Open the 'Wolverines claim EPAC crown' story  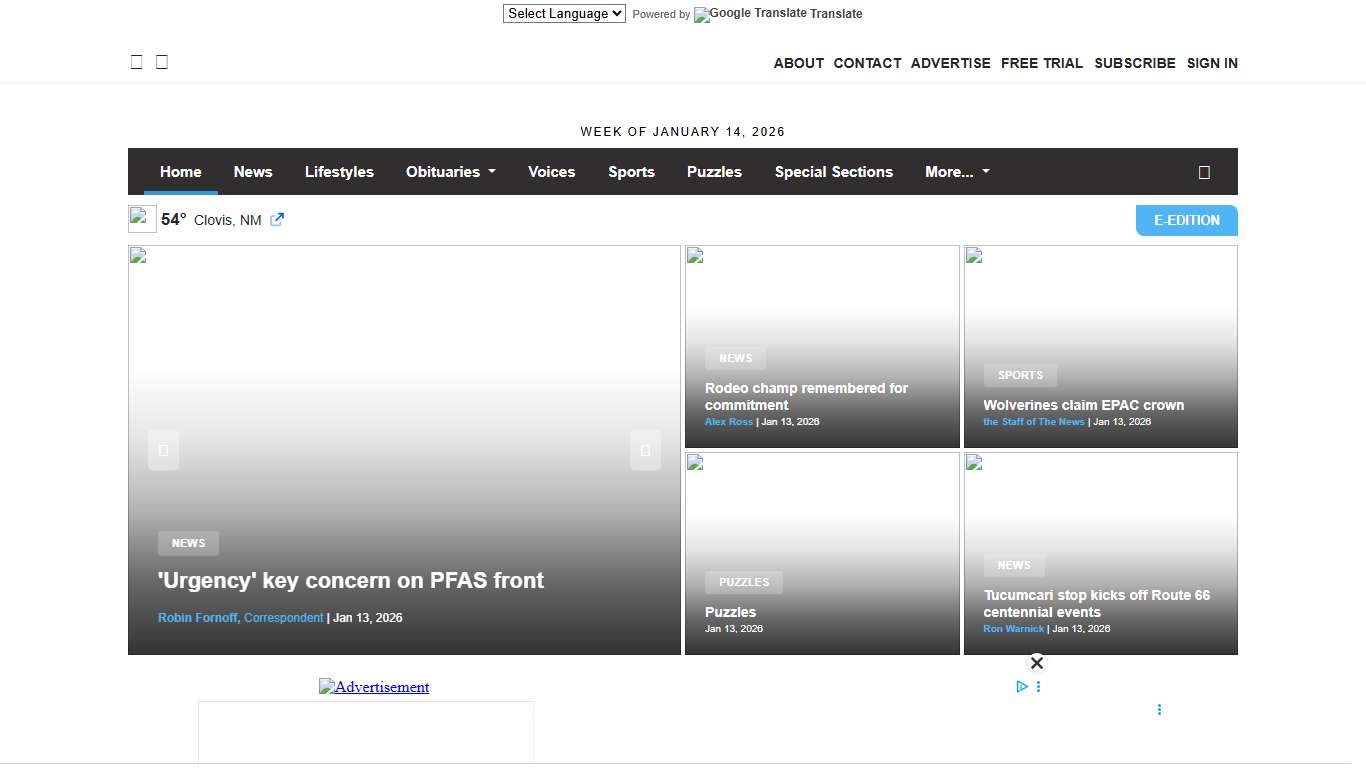[1083, 405]
